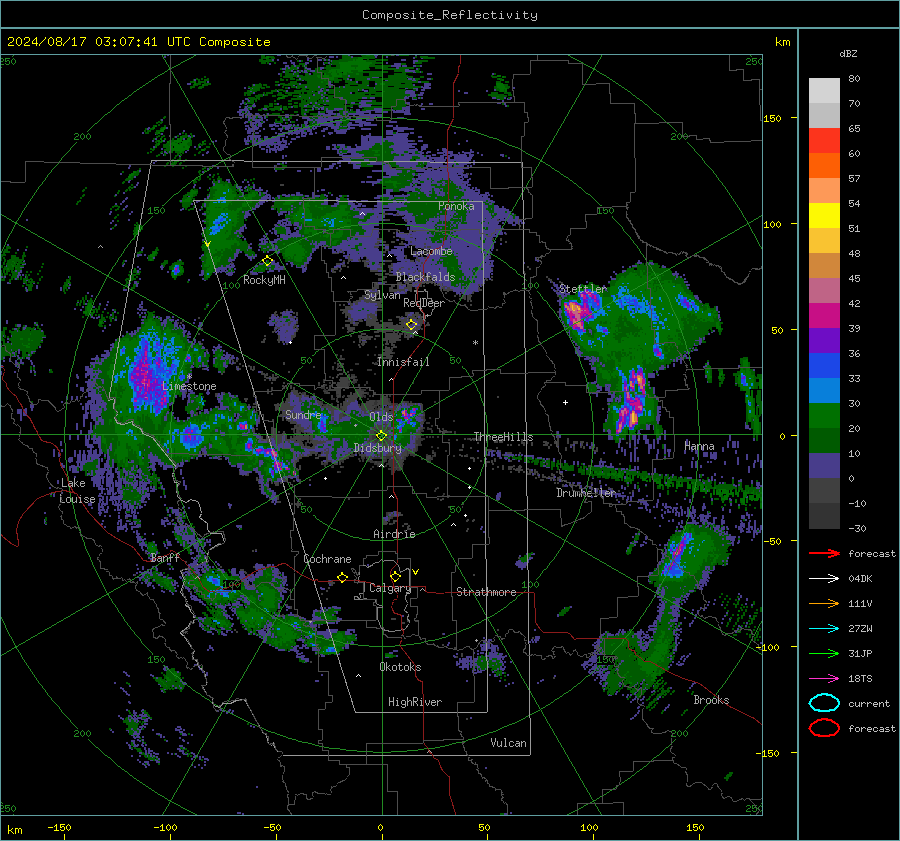Click the orange 111V arrow legend icon
The width and height of the screenshot is (900, 841).
[x=824, y=603]
